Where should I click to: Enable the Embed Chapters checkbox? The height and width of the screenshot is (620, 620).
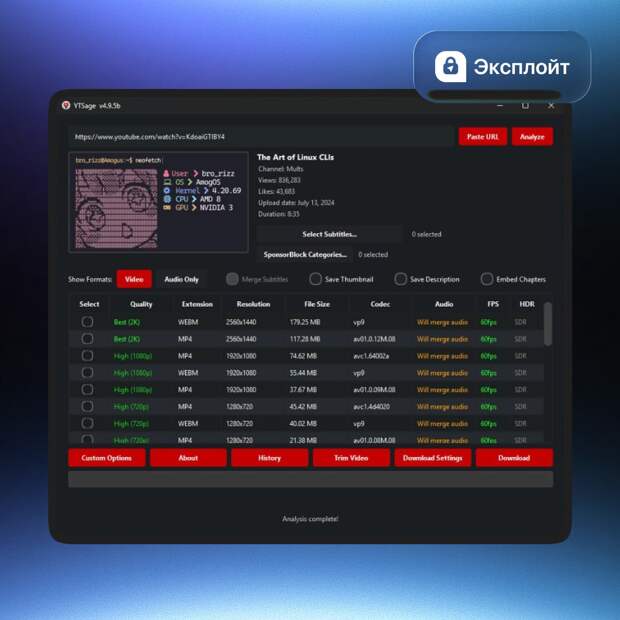coord(487,279)
